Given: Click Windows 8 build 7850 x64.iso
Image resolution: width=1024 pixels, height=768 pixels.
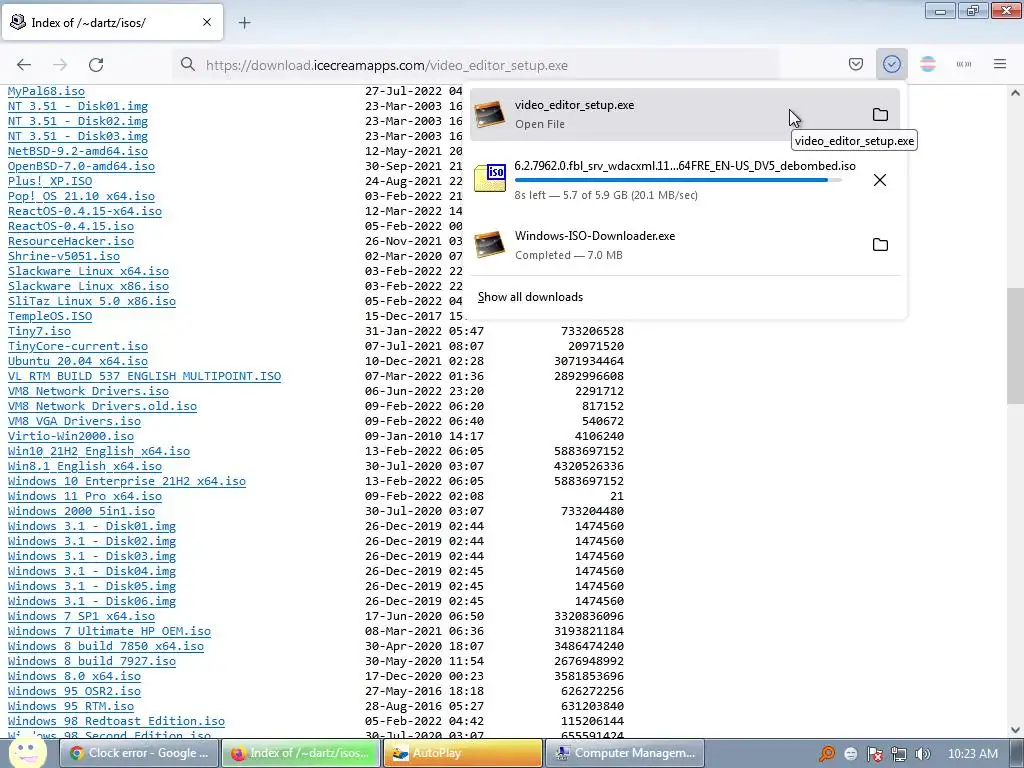Looking at the screenshot, I should tap(106, 647).
